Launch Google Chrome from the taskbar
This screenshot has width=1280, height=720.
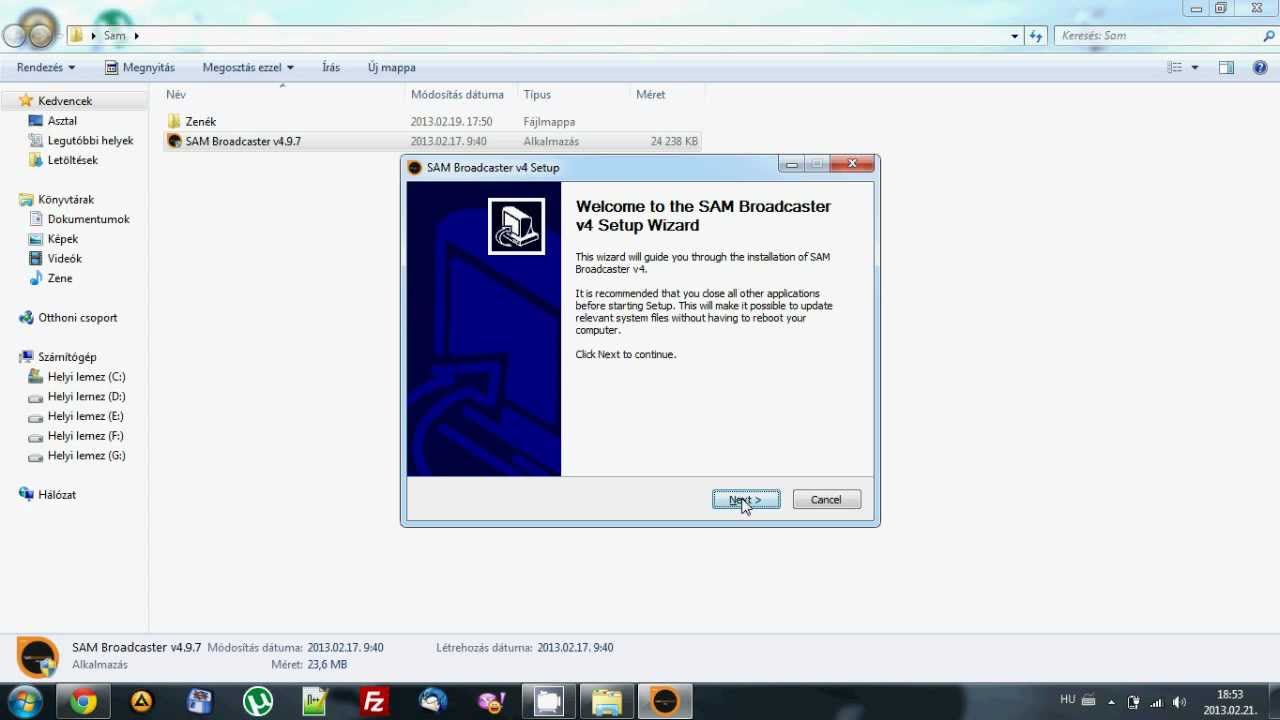(x=84, y=702)
